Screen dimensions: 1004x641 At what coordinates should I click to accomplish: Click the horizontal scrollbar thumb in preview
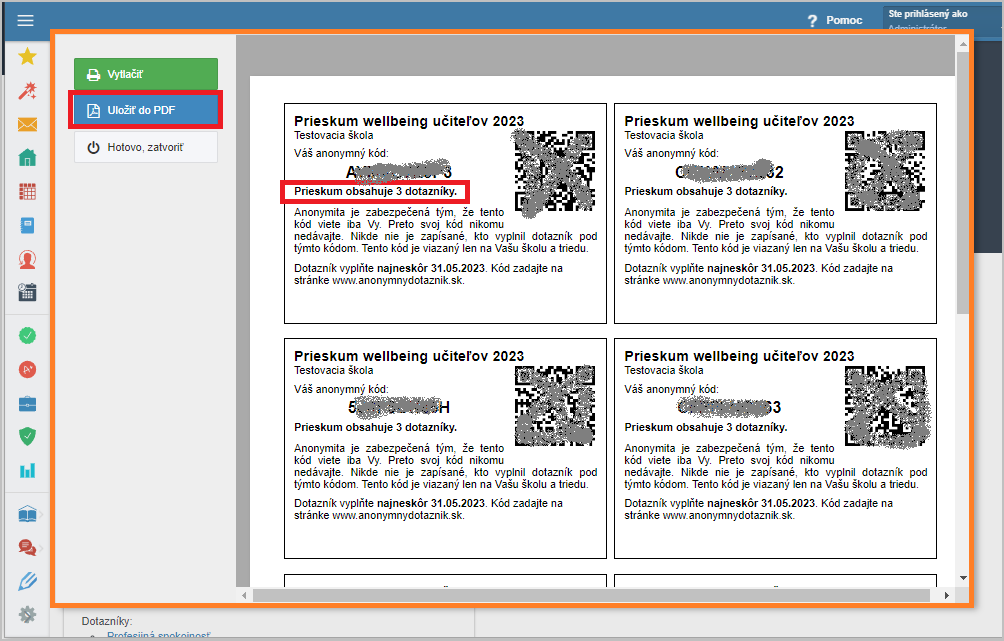(591, 596)
